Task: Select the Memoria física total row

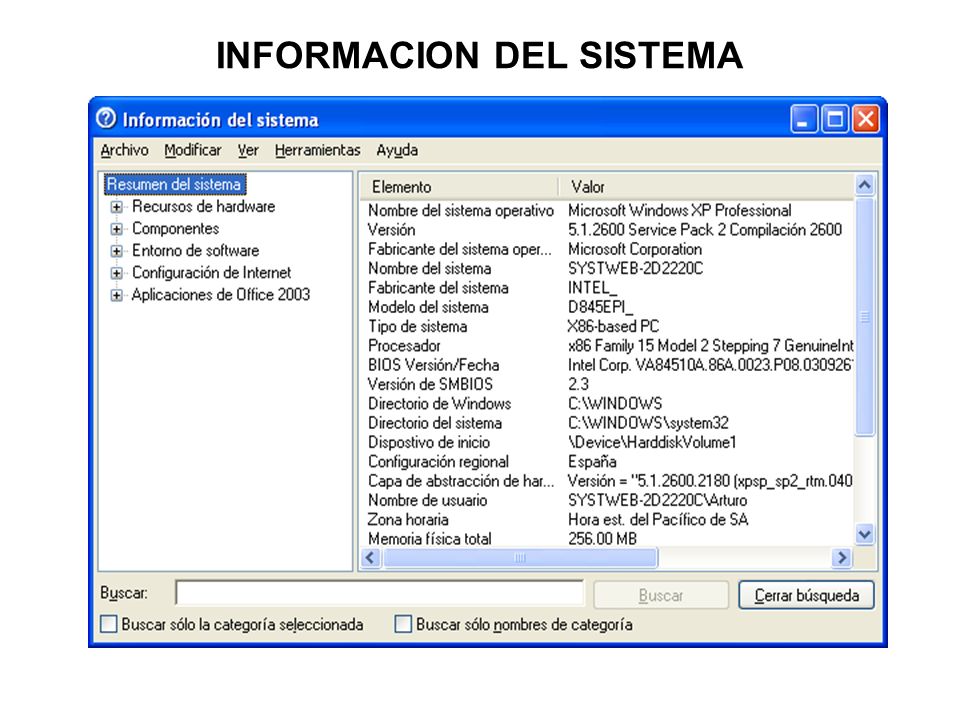Action: (x=607, y=538)
